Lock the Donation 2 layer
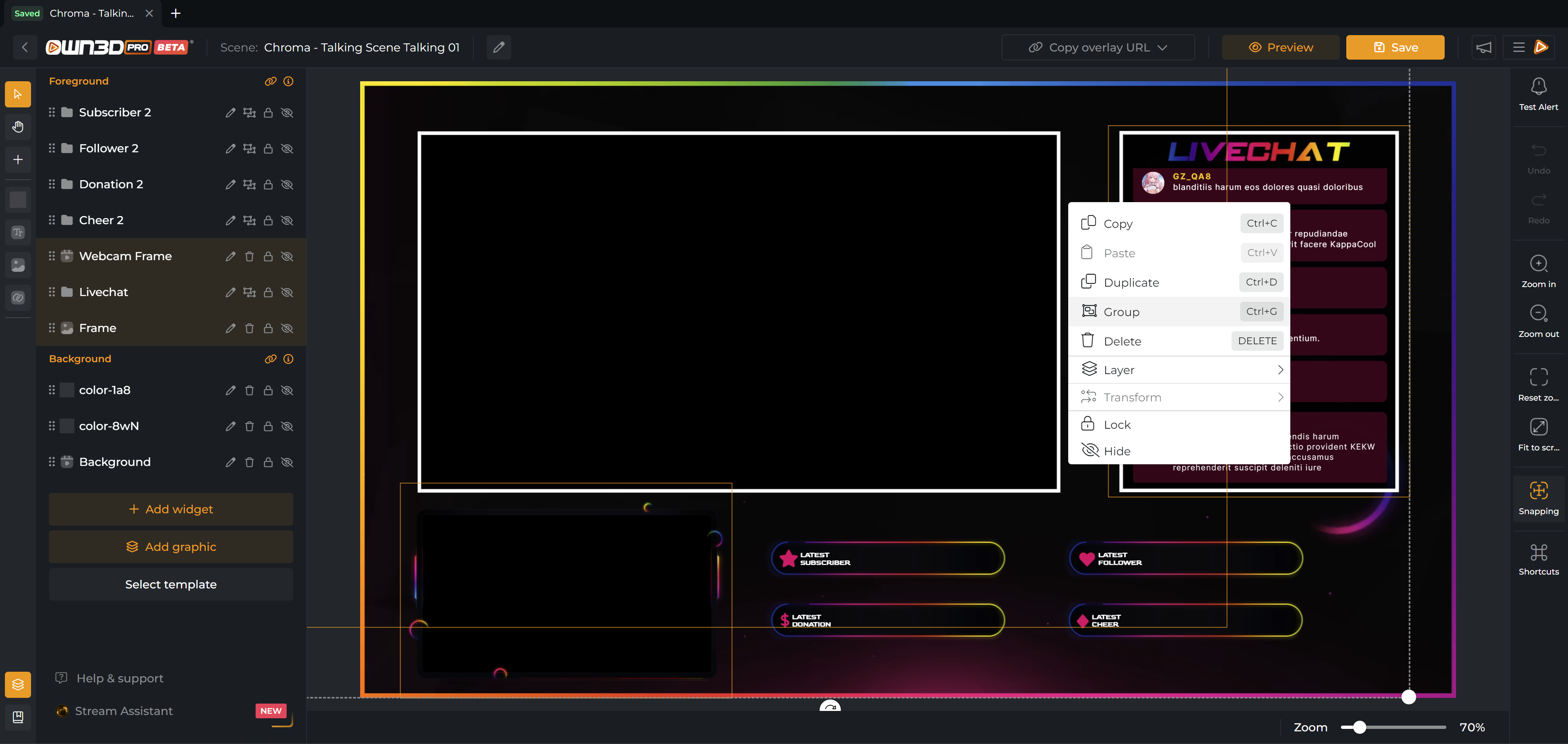The width and height of the screenshot is (1568, 744). (x=268, y=185)
